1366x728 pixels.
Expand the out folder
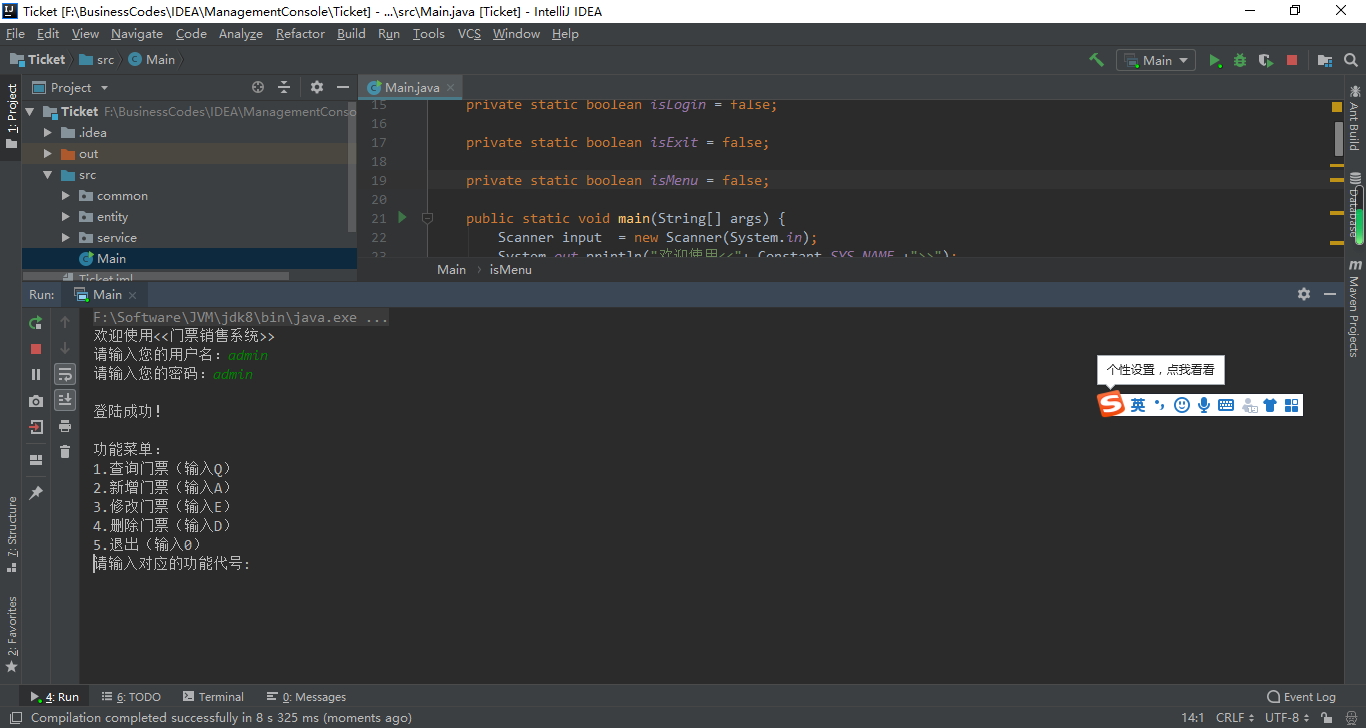tap(48, 154)
